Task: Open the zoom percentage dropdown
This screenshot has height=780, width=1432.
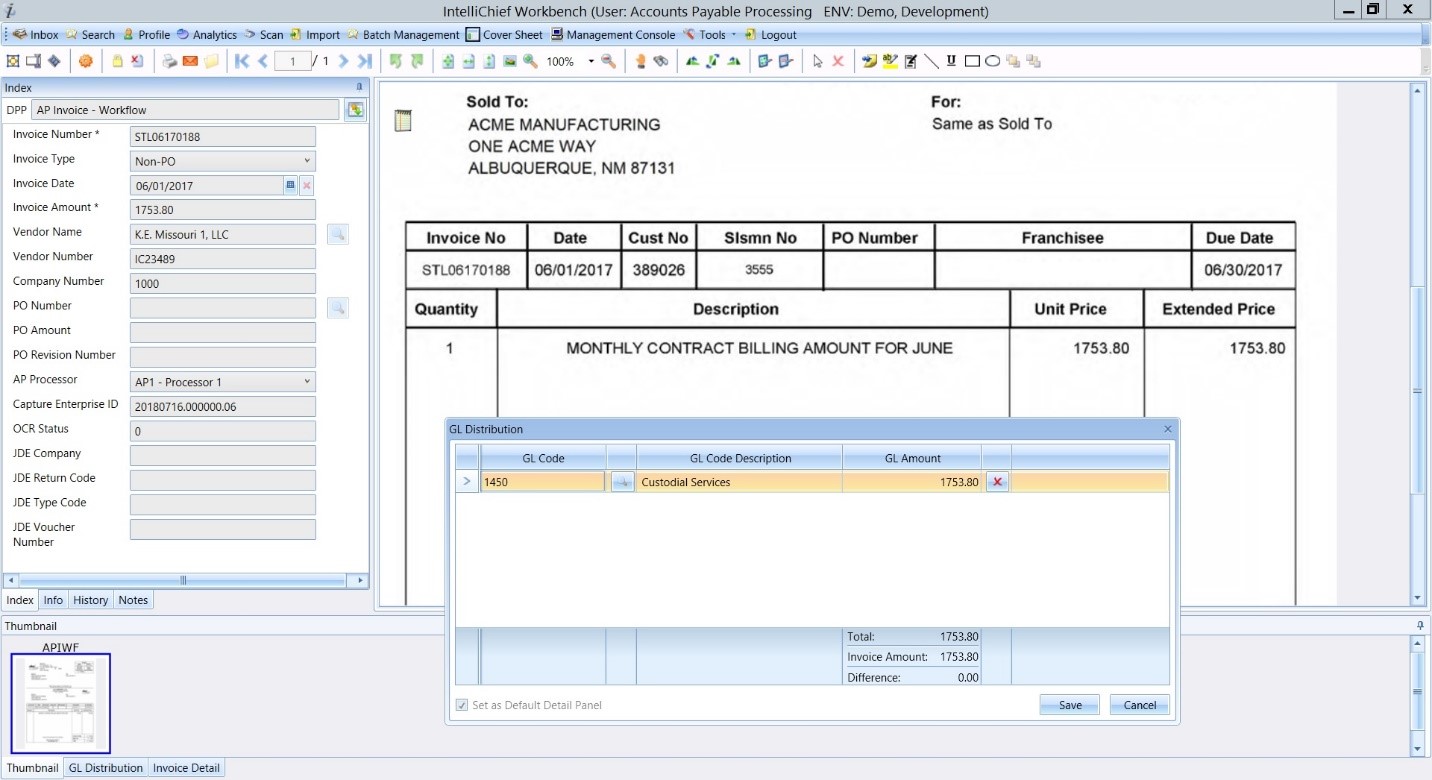Action: (x=590, y=61)
